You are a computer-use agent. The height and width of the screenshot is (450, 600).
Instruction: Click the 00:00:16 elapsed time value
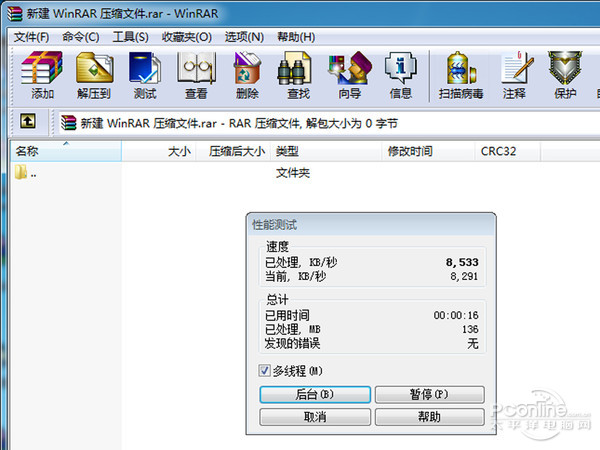pos(456,315)
